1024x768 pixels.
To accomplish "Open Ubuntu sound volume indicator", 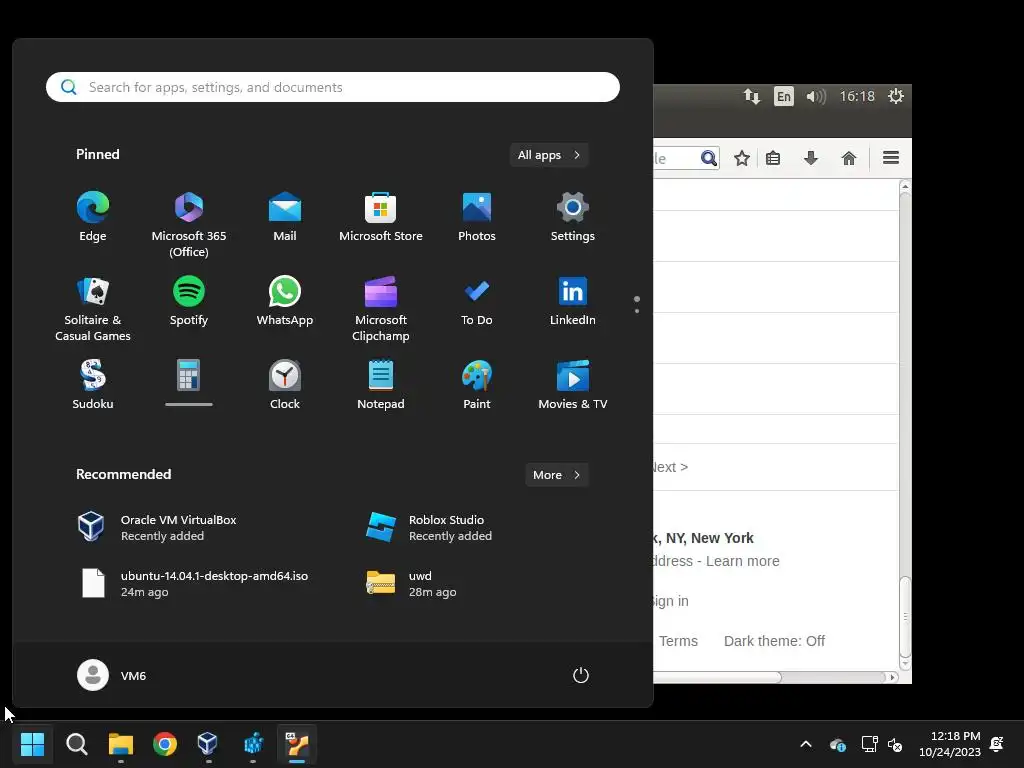I will click(816, 97).
